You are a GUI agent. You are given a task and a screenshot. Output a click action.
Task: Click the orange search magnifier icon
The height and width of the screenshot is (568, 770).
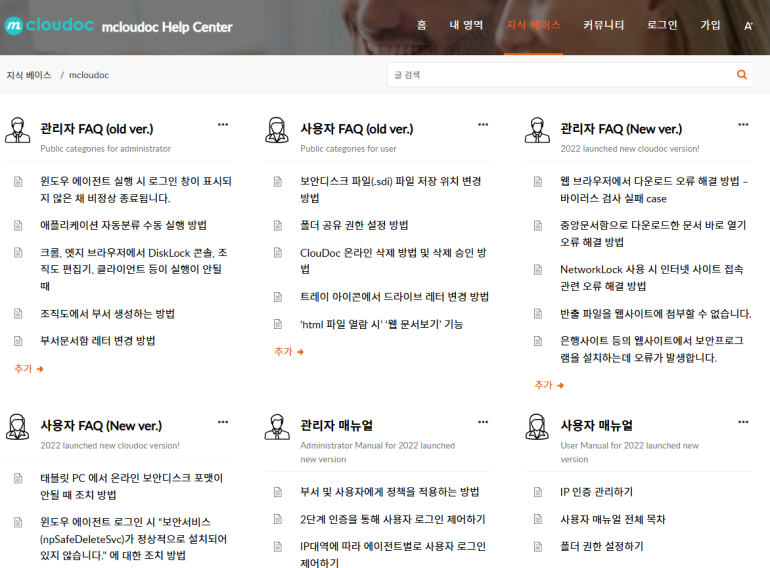(742, 75)
